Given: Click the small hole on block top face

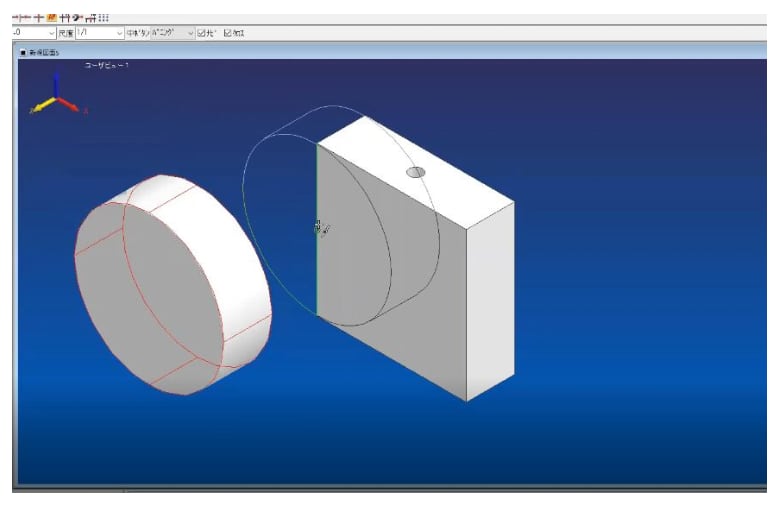Looking at the screenshot, I should coord(416,172).
